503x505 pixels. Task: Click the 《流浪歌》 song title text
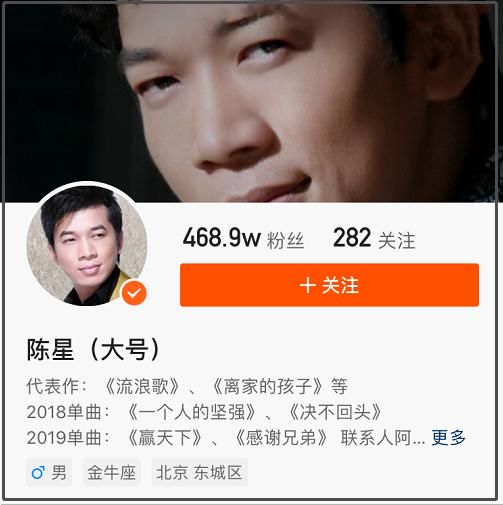[x=142, y=387]
